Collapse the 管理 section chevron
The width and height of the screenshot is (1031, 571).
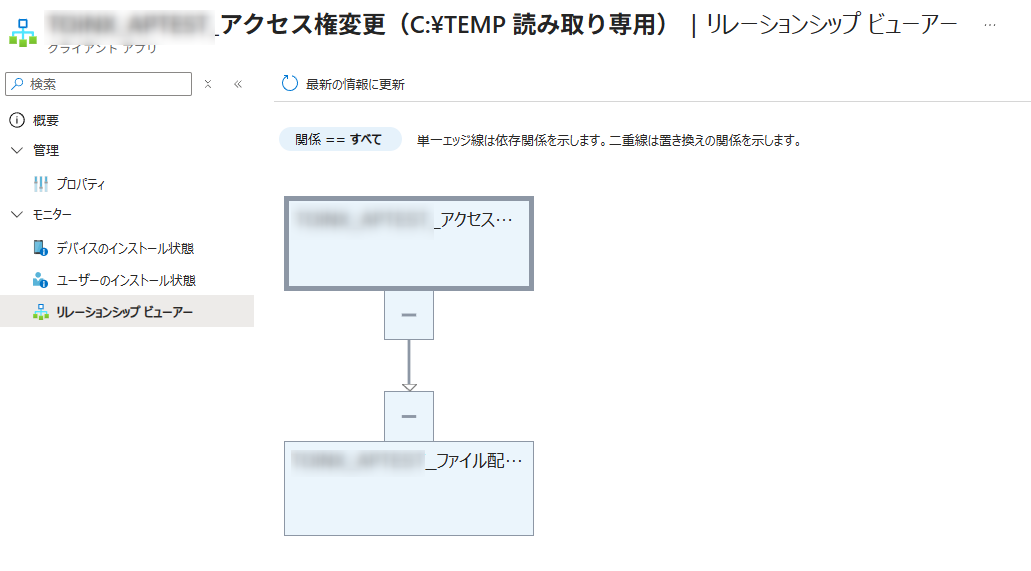(16, 151)
